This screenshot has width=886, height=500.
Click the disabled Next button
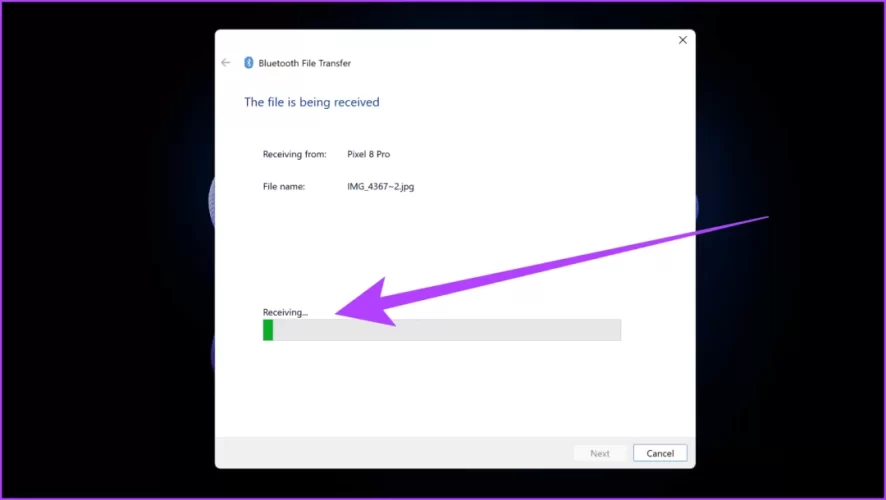[x=600, y=453]
